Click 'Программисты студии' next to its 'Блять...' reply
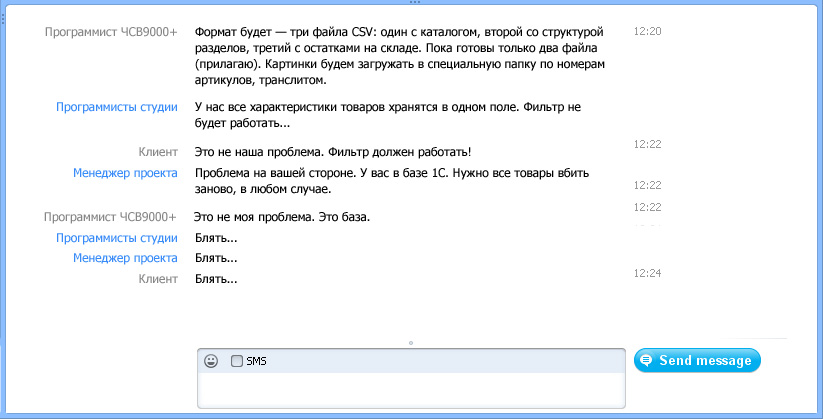Viewport: 823px width, 419px height. (x=117, y=238)
